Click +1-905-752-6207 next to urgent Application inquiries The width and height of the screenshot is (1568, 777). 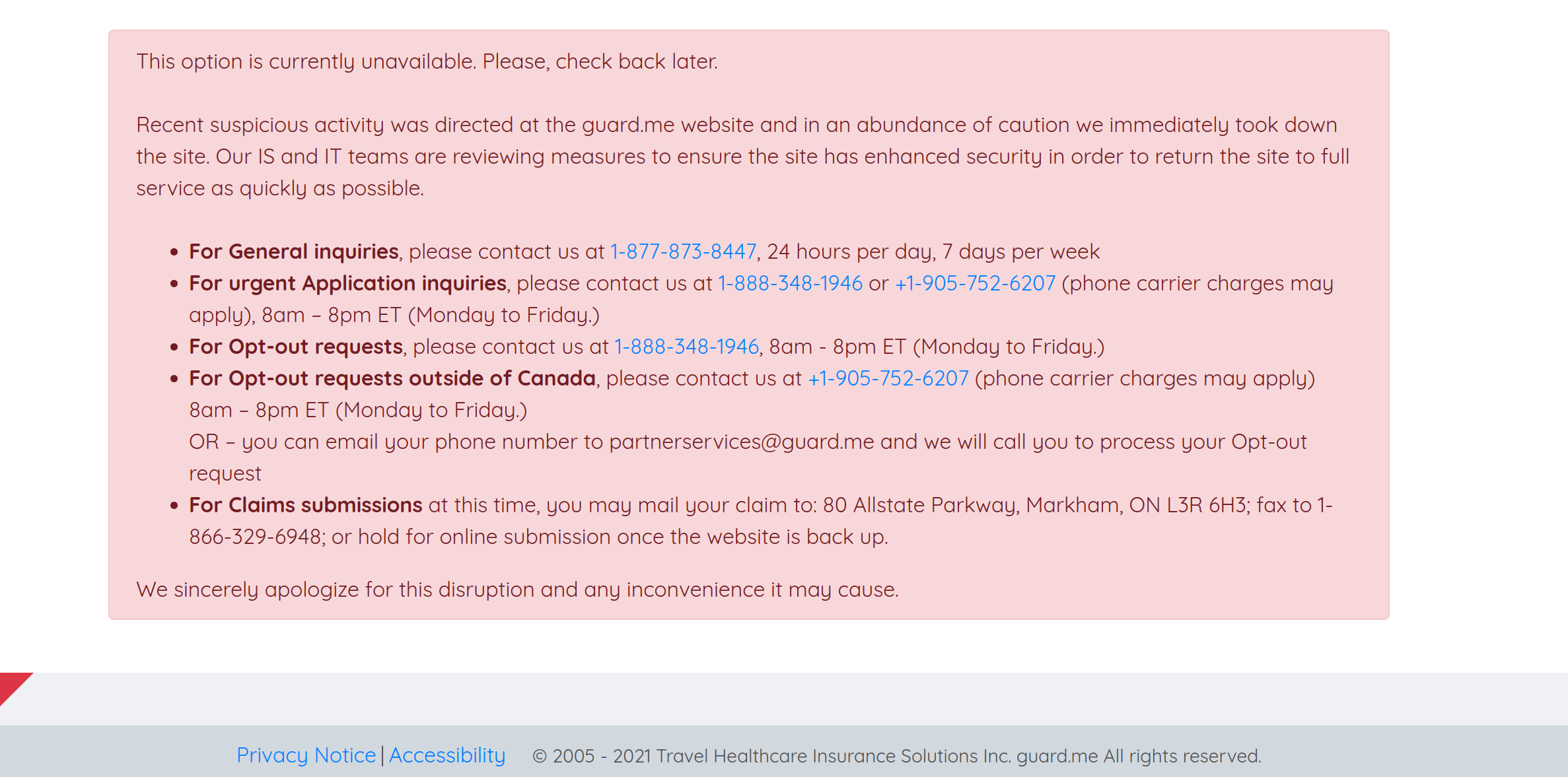click(976, 283)
